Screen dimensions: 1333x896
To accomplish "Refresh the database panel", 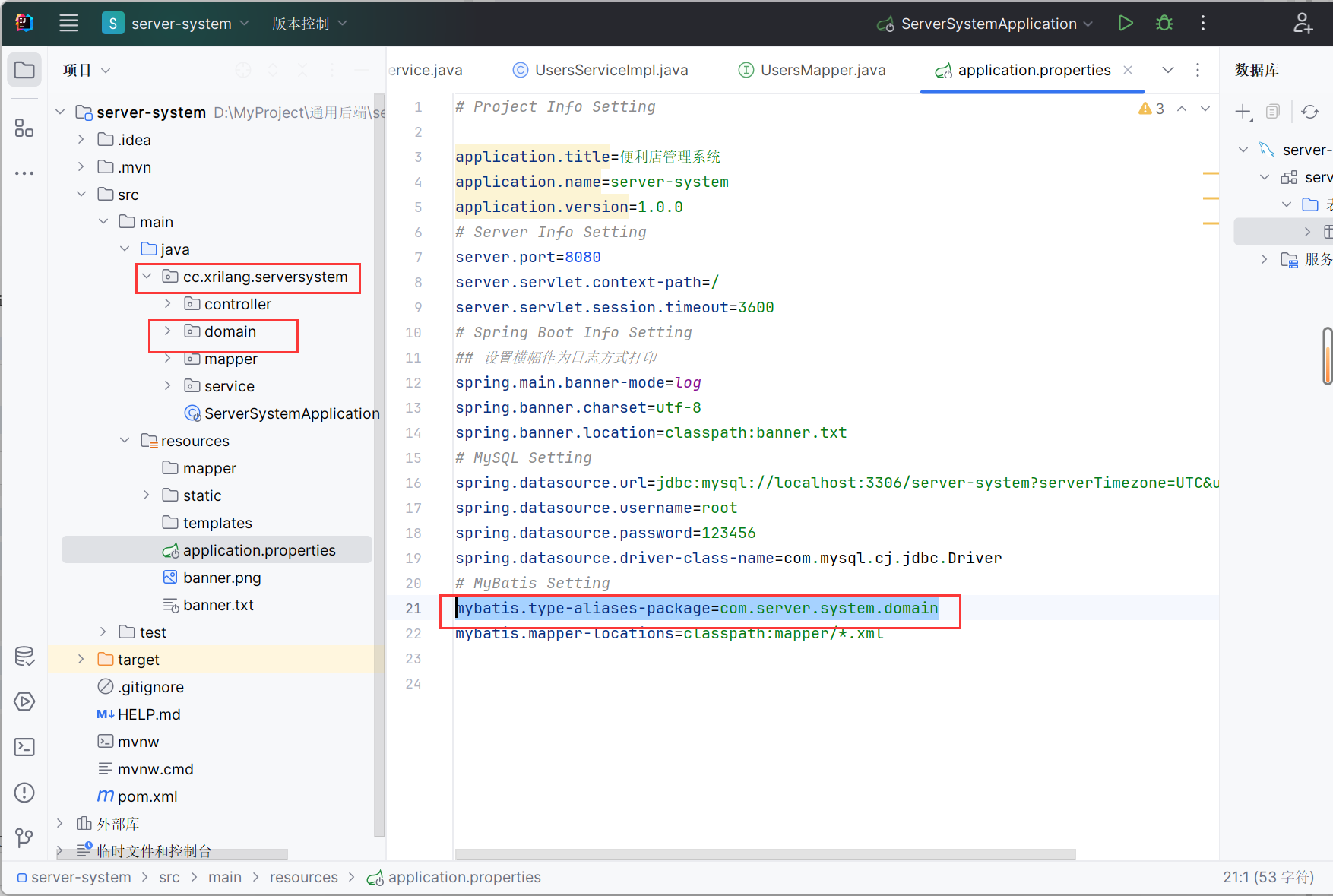I will (1310, 112).
